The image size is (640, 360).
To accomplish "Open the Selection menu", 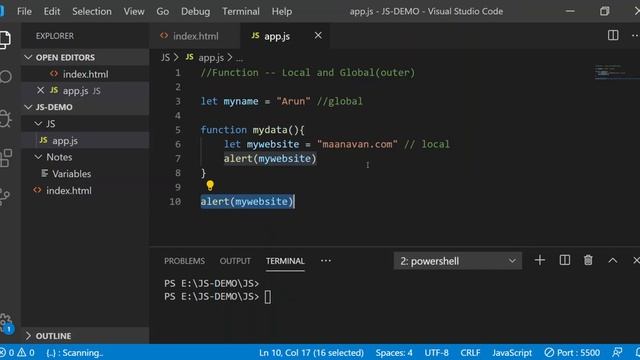I will 92,11.
